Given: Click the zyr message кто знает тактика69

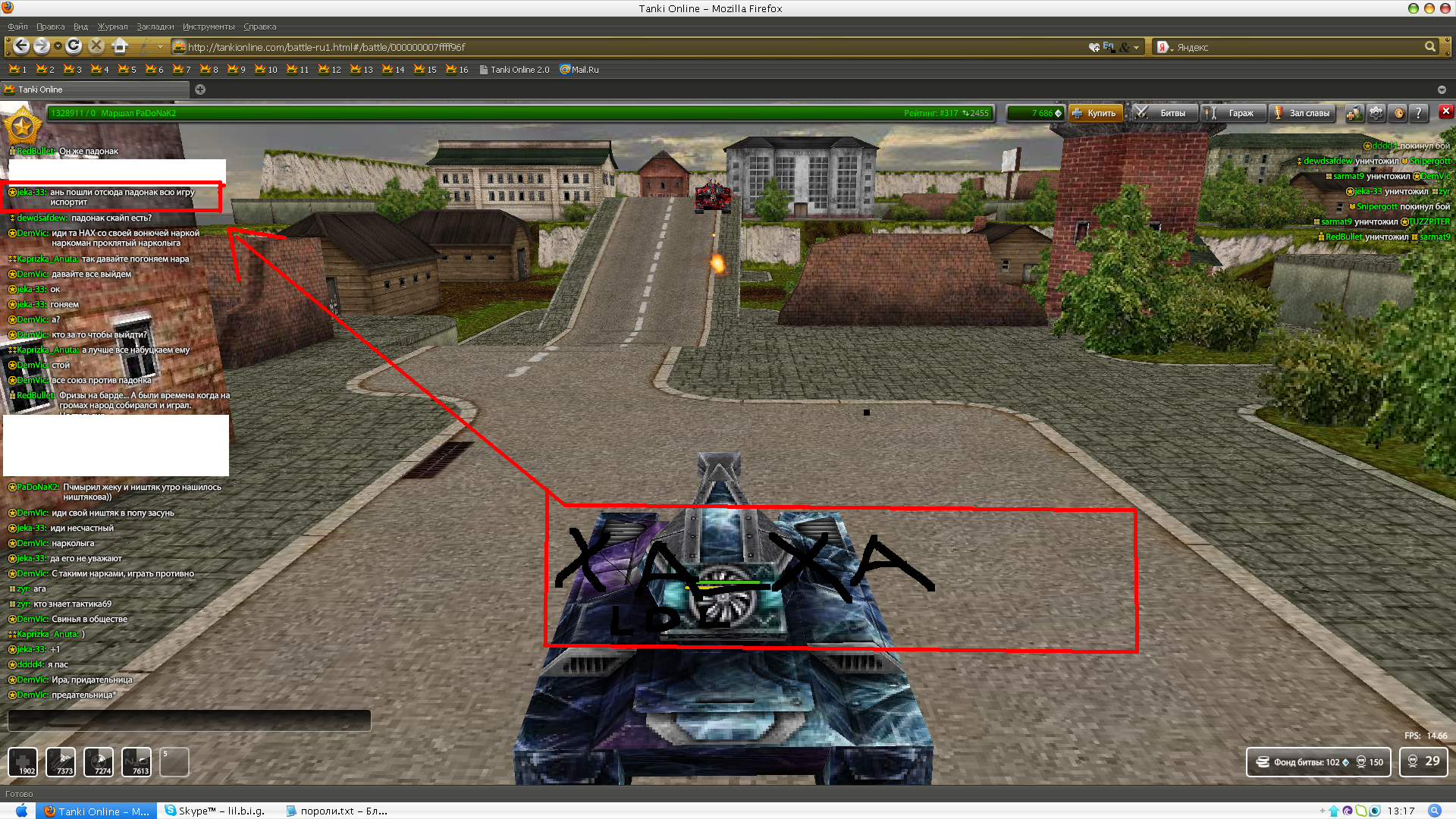Looking at the screenshot, I should (x=60, y=604).
